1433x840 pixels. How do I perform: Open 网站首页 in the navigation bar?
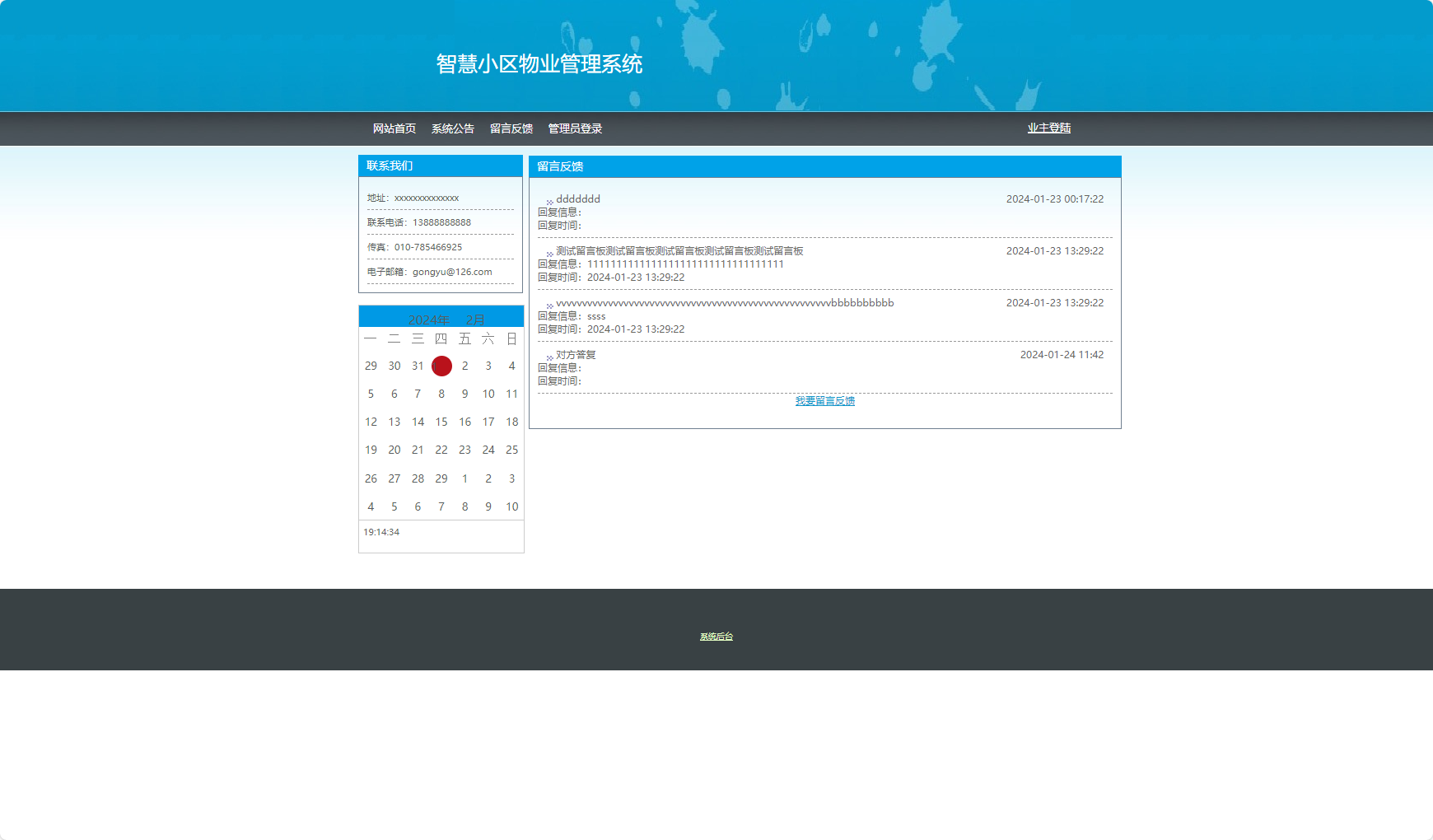[x=393, y=128]
